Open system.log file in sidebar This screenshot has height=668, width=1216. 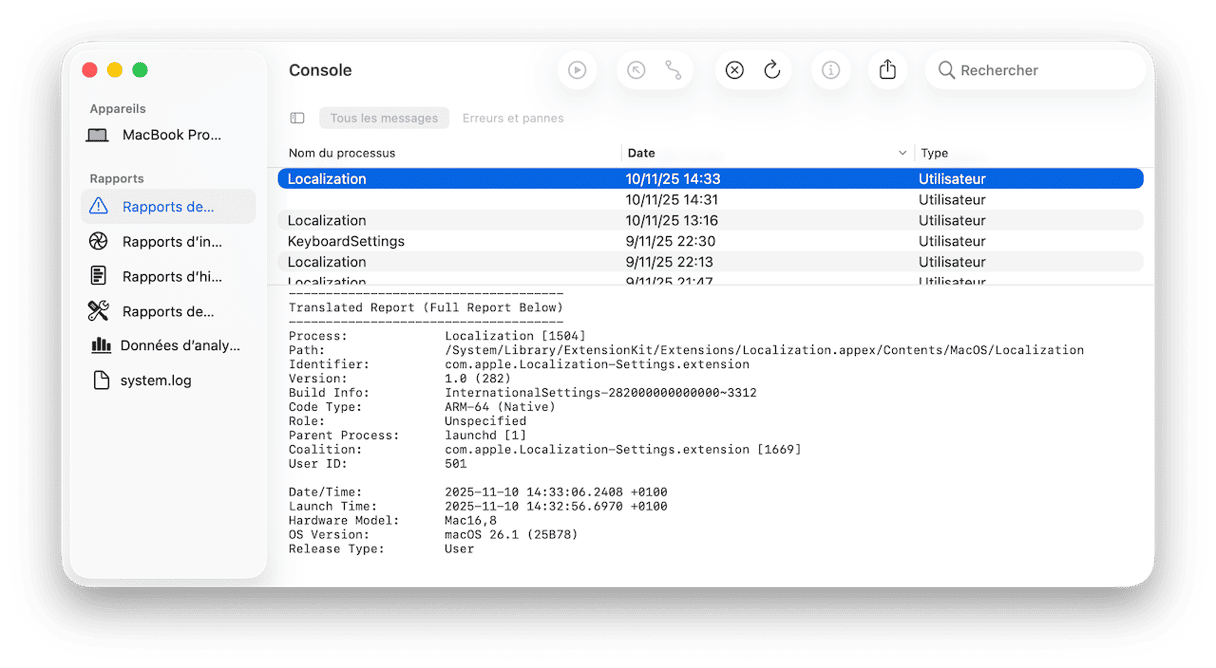tap(155, 380)
